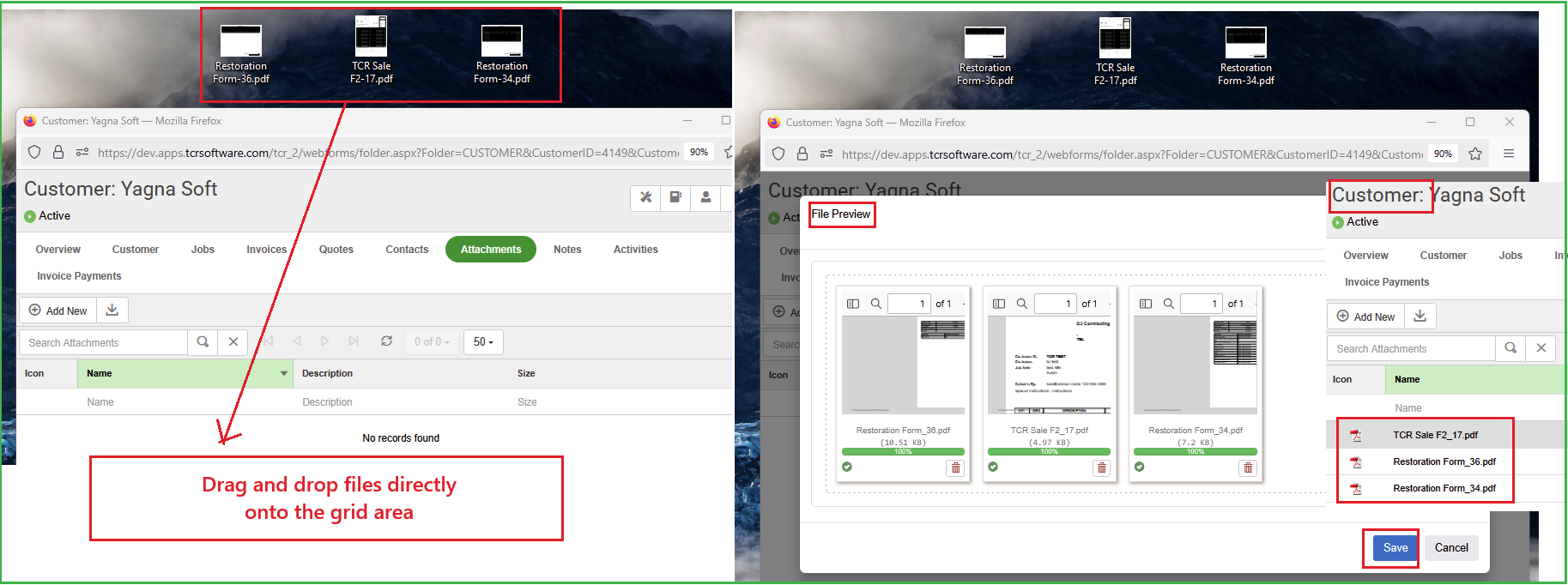Select the green Attachments tab

[491, 250]
